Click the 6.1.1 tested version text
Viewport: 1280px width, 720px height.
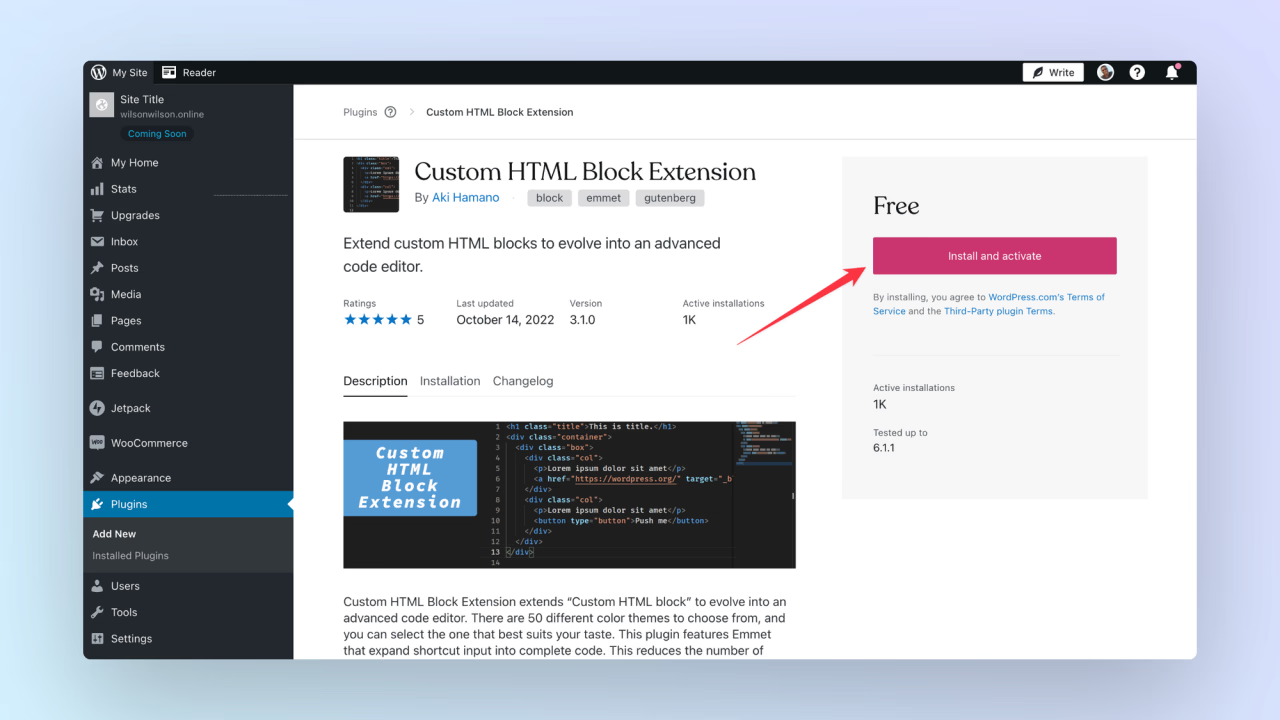click(884, 448)
